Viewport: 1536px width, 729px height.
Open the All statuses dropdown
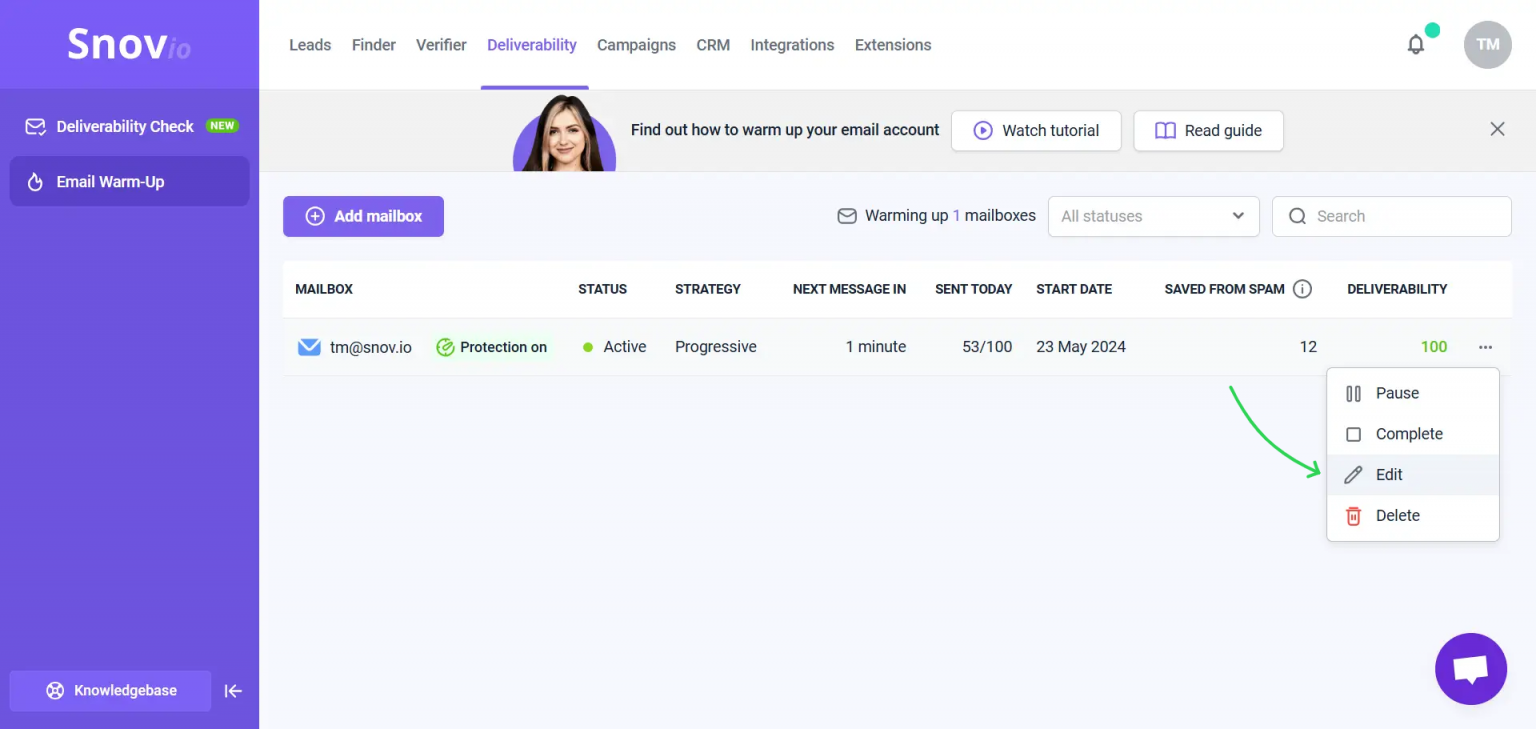pyautogui.click(x=1153, y=216)
